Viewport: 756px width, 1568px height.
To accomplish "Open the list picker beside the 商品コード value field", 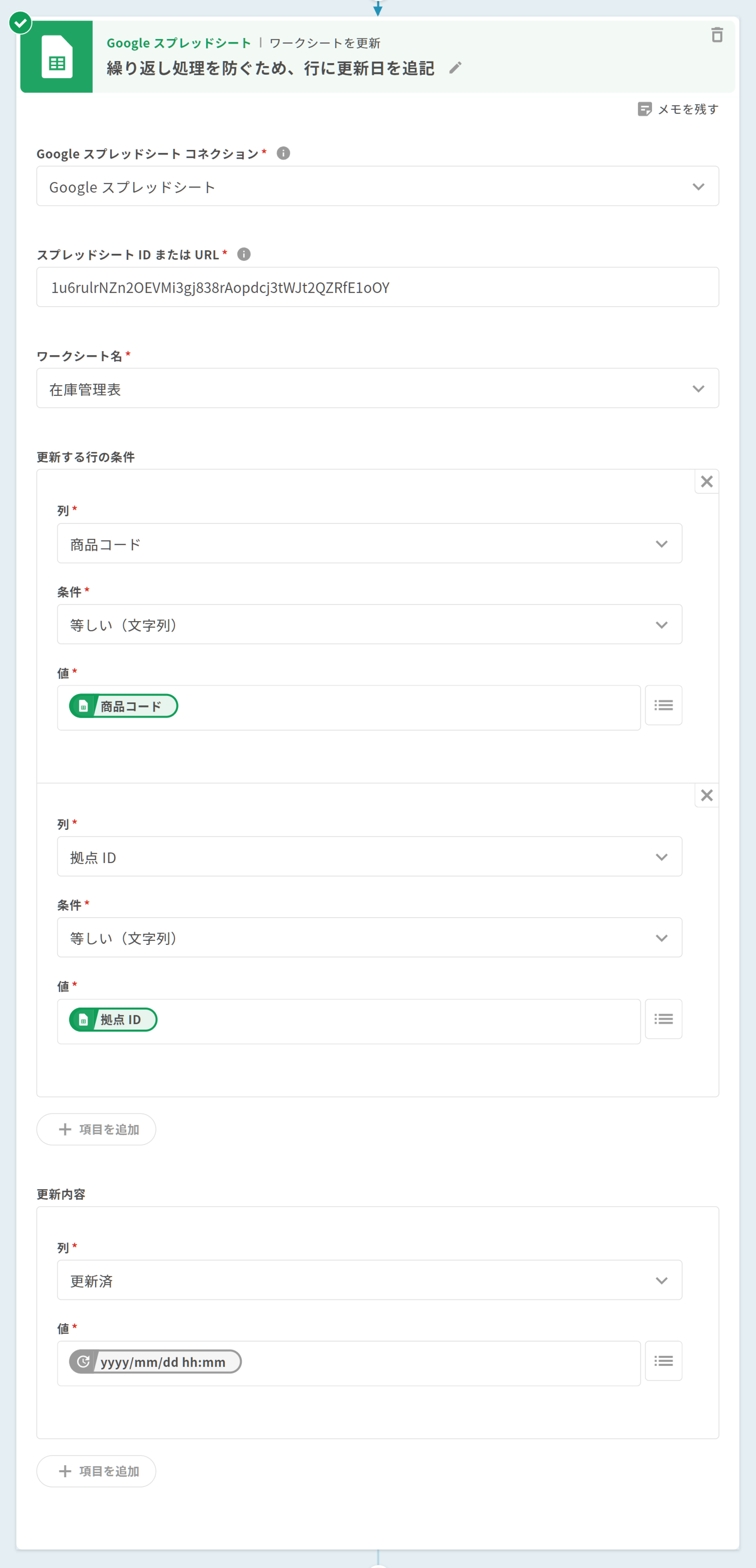I will (x=663, y=705).
